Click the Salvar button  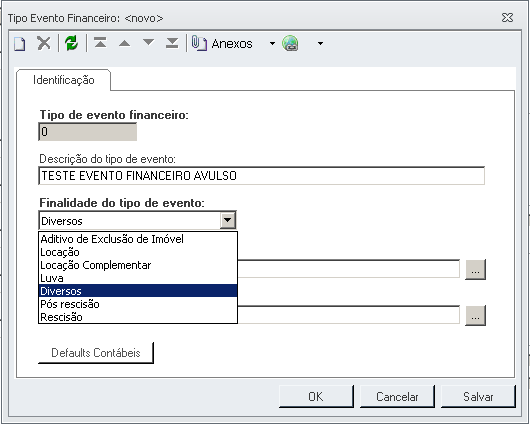(x=478, y=397)
